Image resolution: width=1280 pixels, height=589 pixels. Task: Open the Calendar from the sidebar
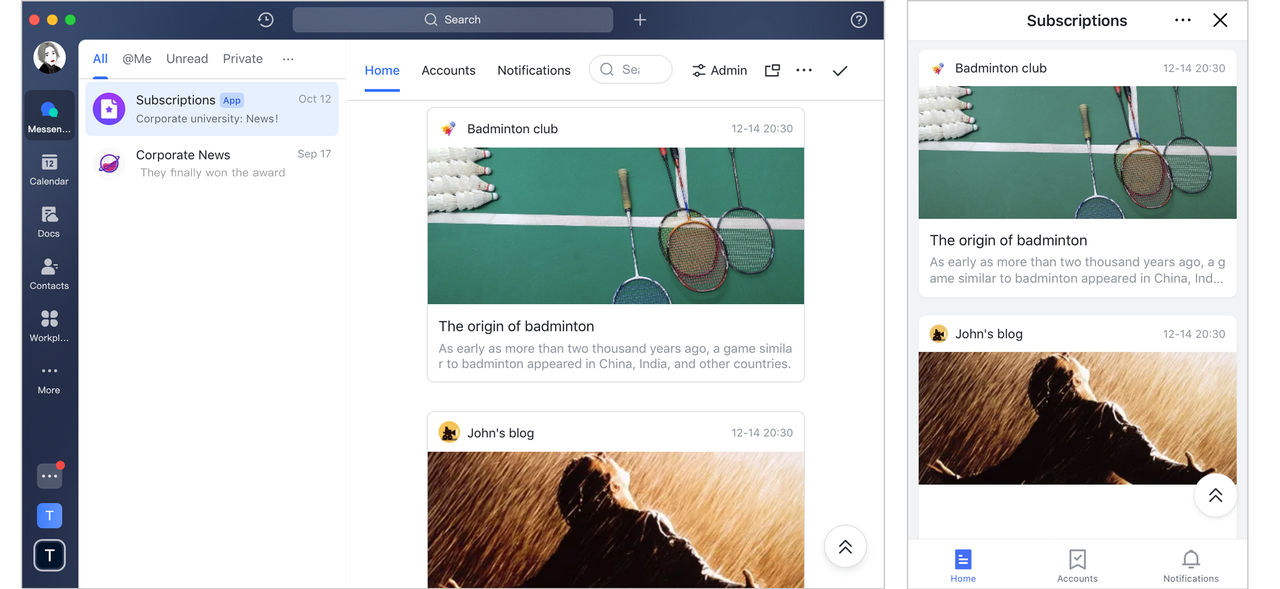(49, 169)
